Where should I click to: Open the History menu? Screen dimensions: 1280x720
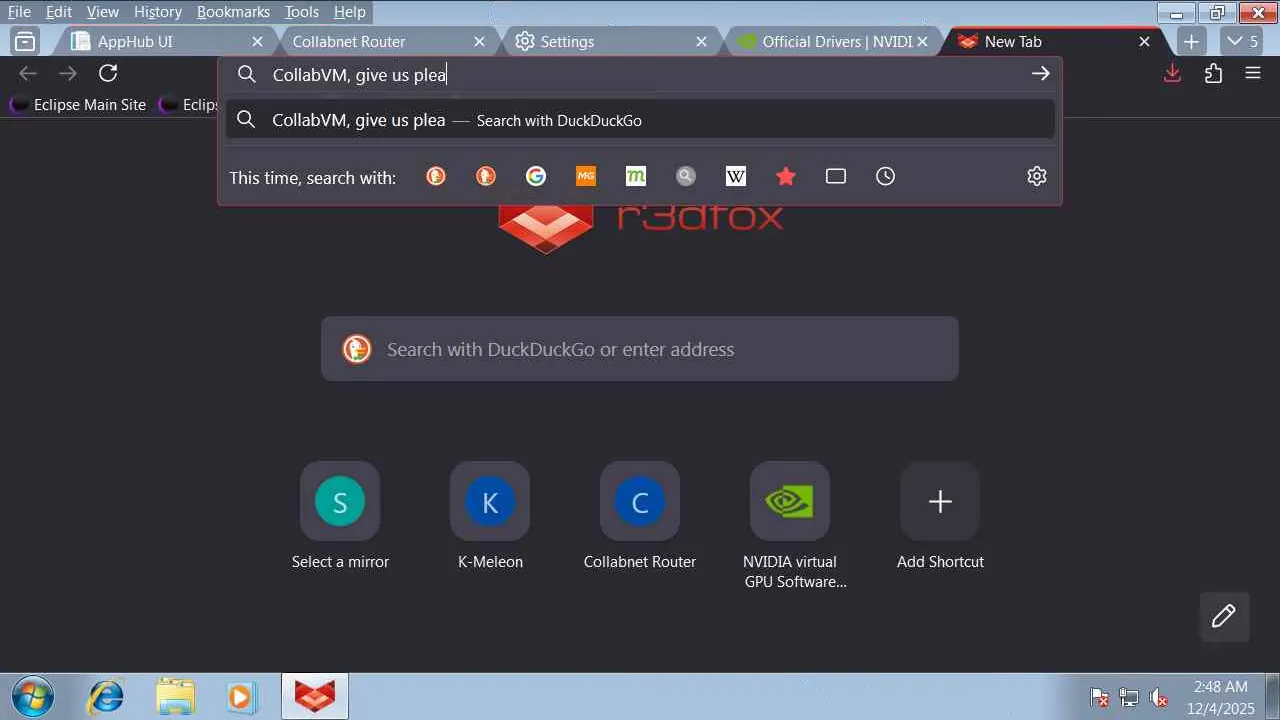point(158,12)
